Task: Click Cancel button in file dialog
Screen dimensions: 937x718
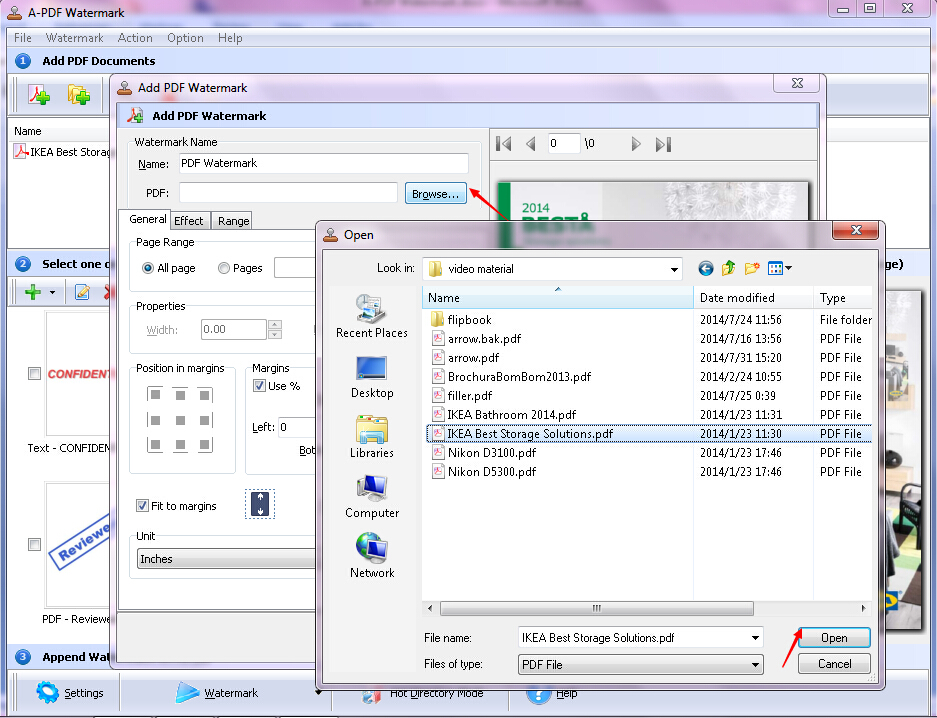Action: point(834,664)
